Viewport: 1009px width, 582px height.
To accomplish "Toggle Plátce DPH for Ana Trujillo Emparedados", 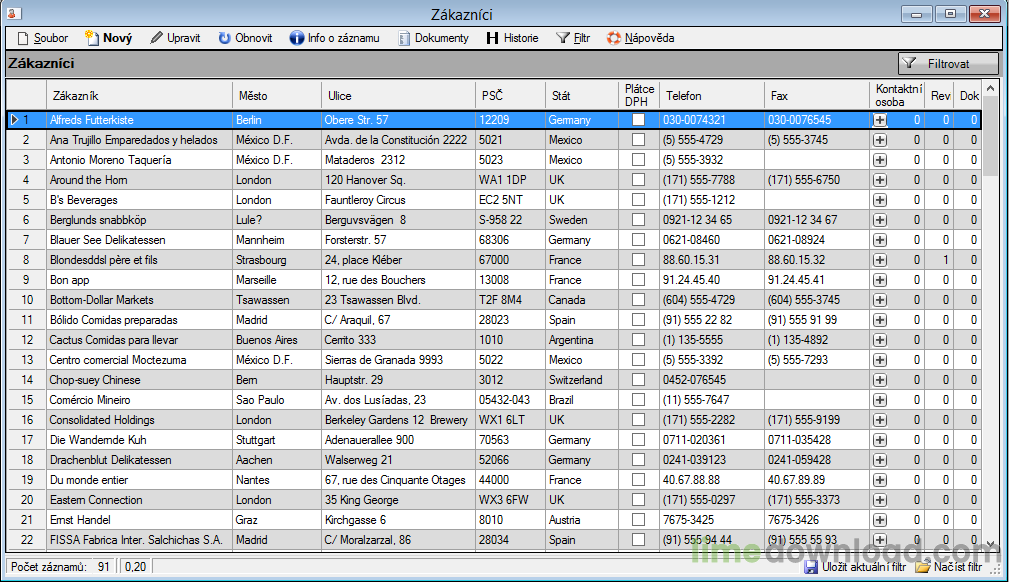I will [638, 140].
